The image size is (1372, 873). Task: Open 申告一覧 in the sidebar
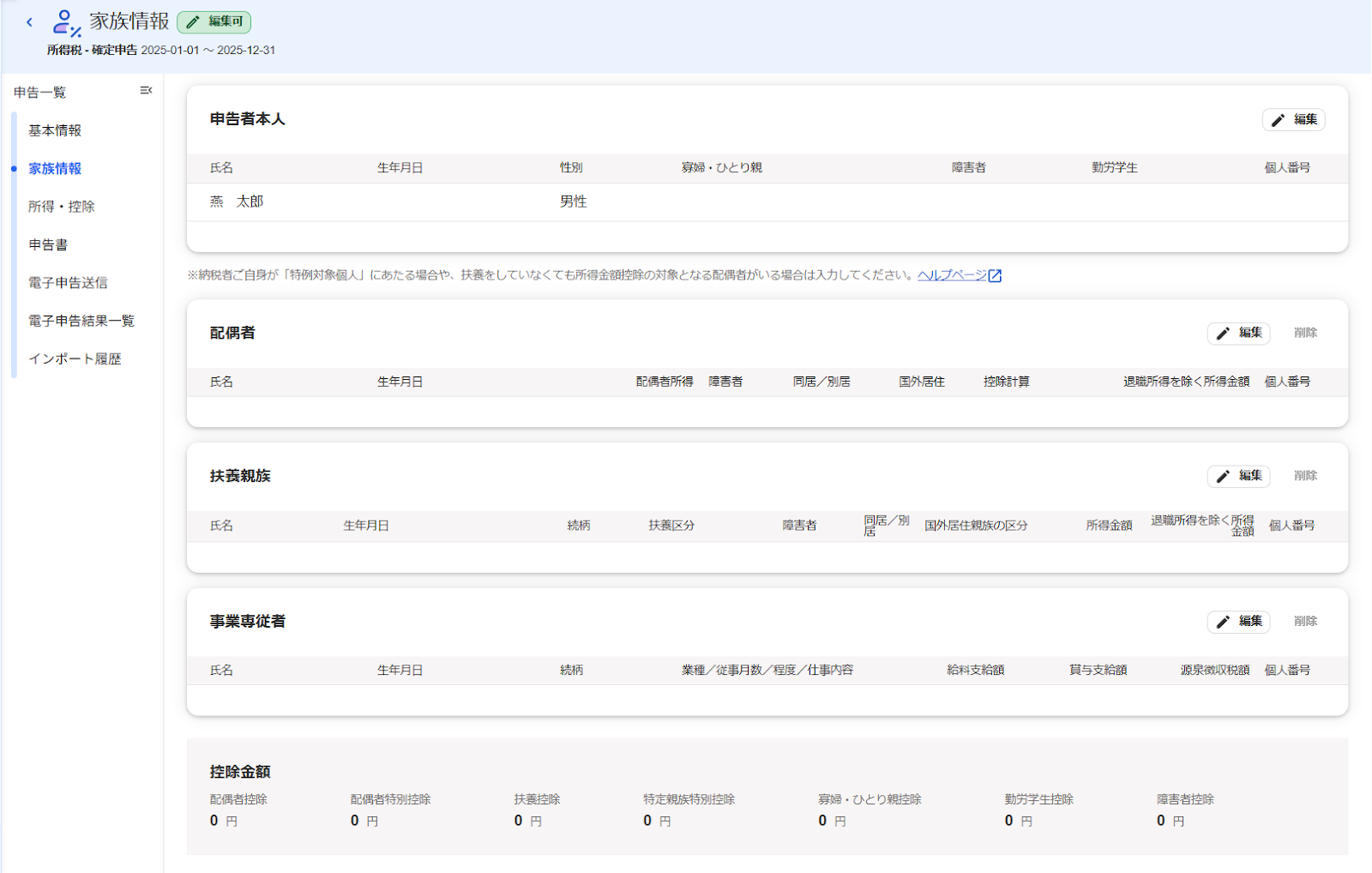click(x=40, y=93)
